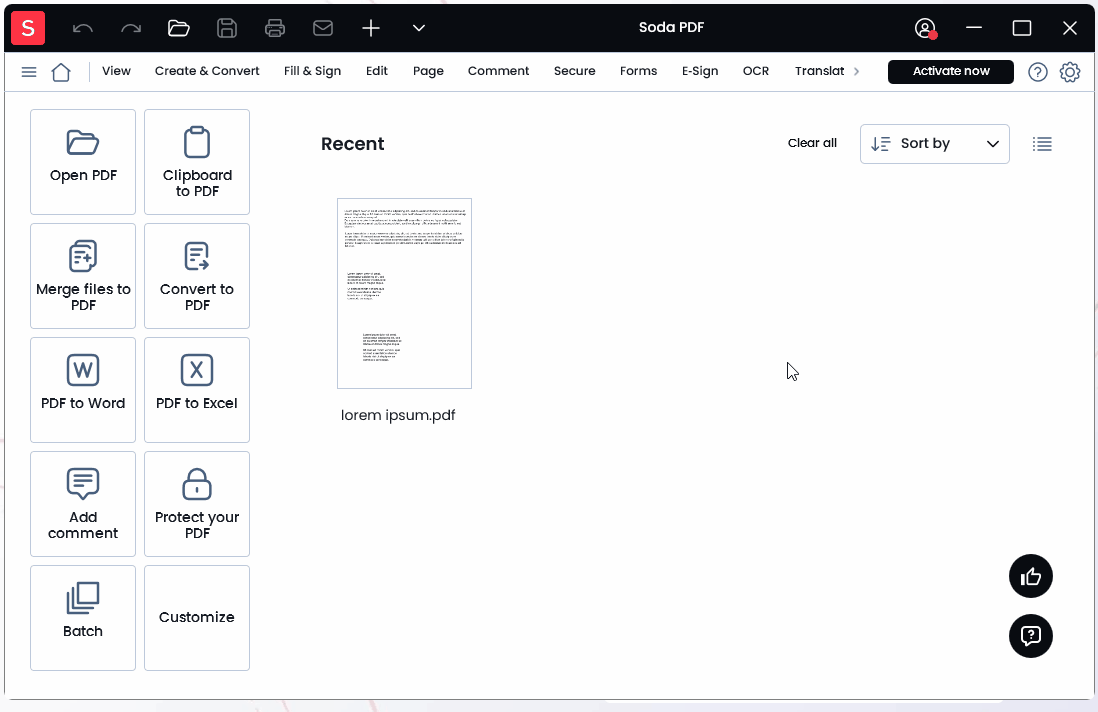Click the Clipboard to PDF tile
This screenshot has width=1098, height=712.
pos(197,162)
